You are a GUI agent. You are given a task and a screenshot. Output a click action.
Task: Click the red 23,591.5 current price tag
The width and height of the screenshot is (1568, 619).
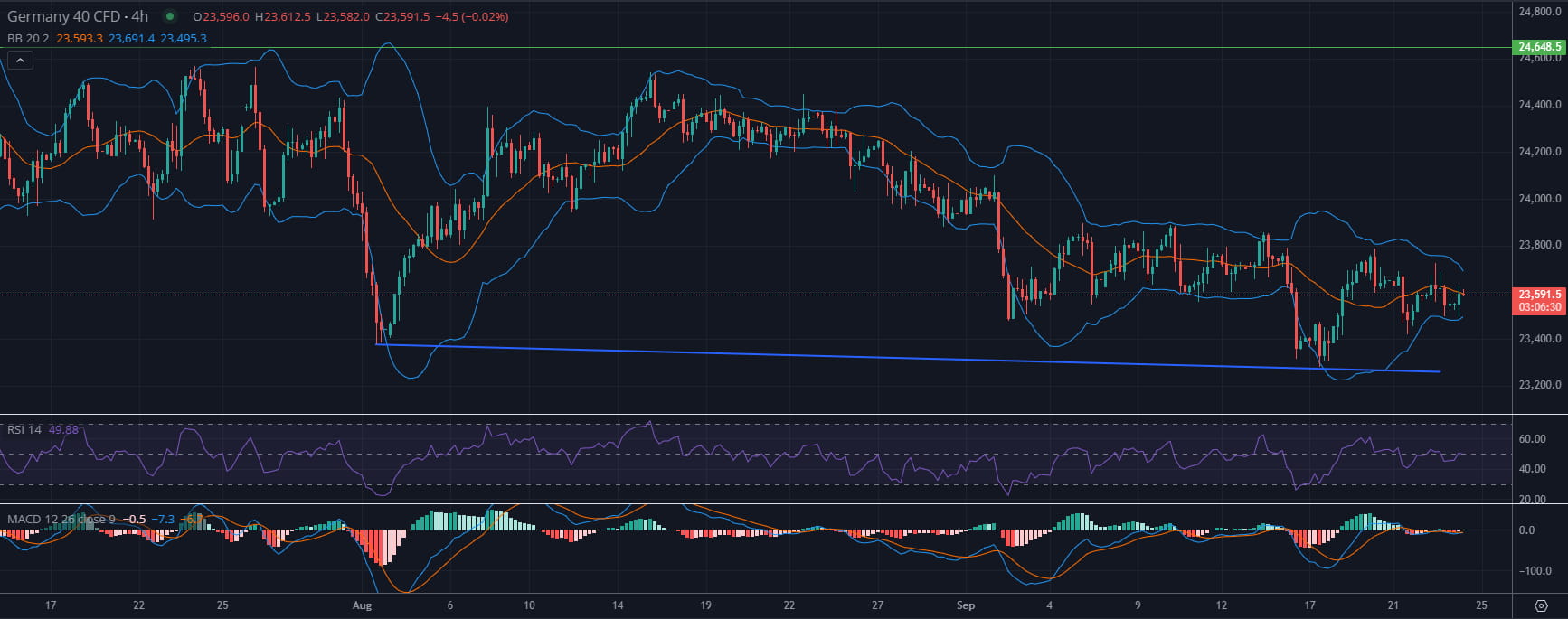point(1539,295)
